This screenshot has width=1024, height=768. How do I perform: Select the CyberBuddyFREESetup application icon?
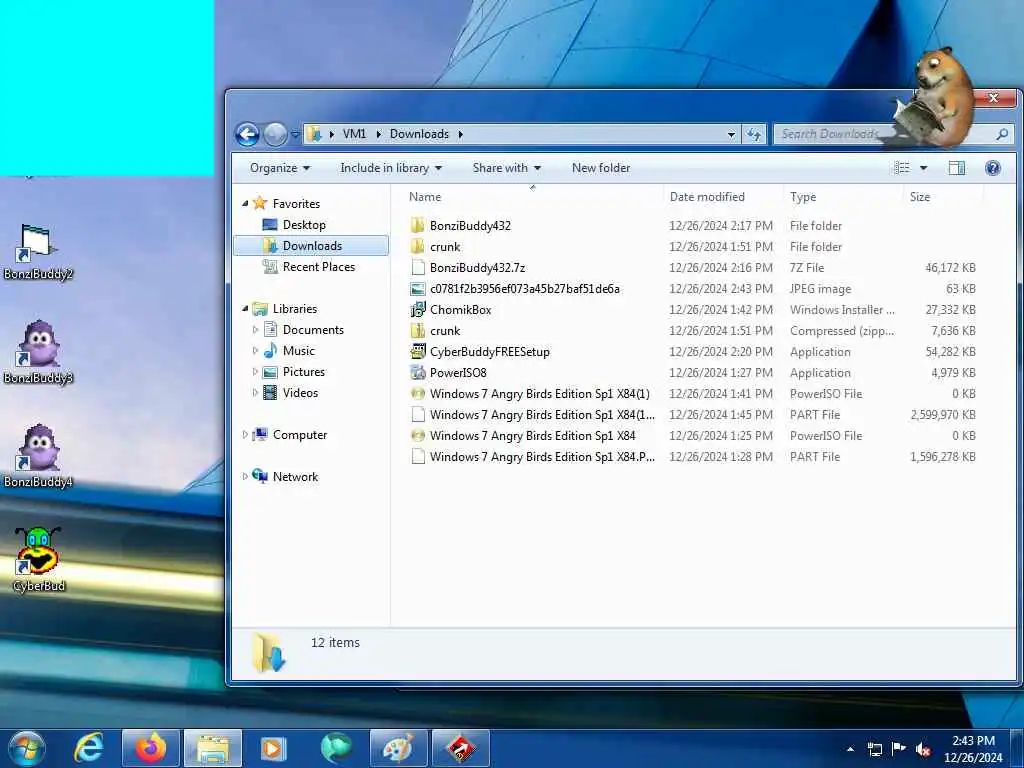click(417, 351)
